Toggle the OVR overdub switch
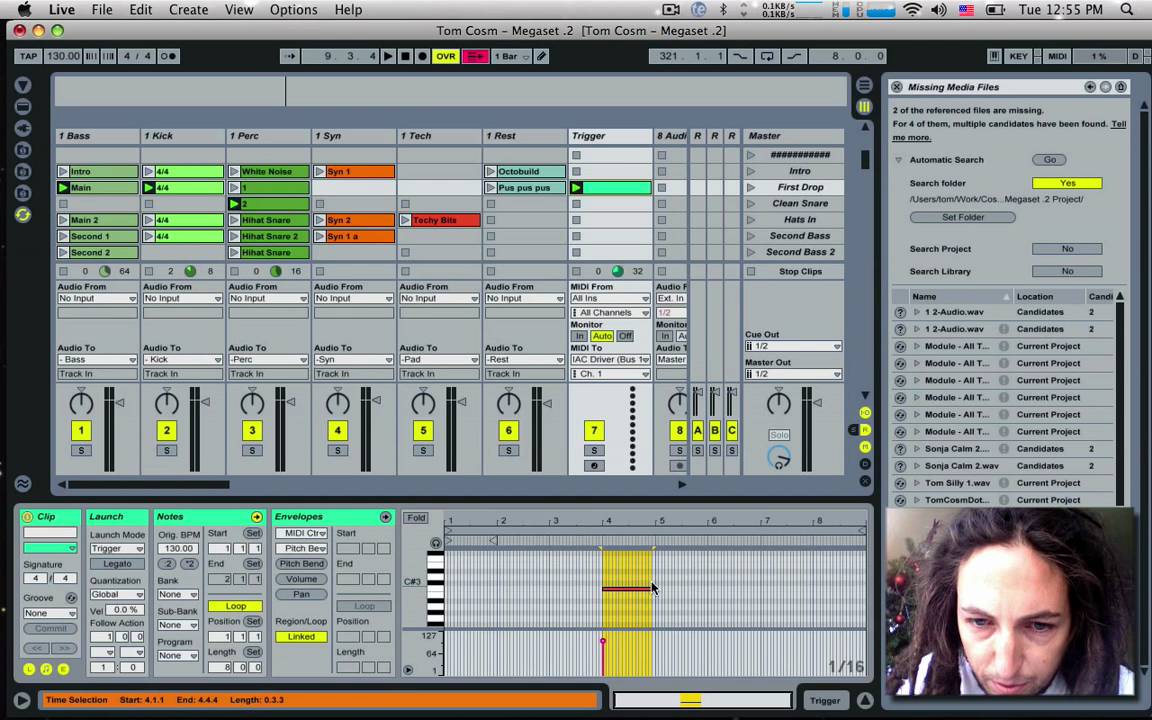This screenshot has width=1152, height=720. [x=445, y=56]
